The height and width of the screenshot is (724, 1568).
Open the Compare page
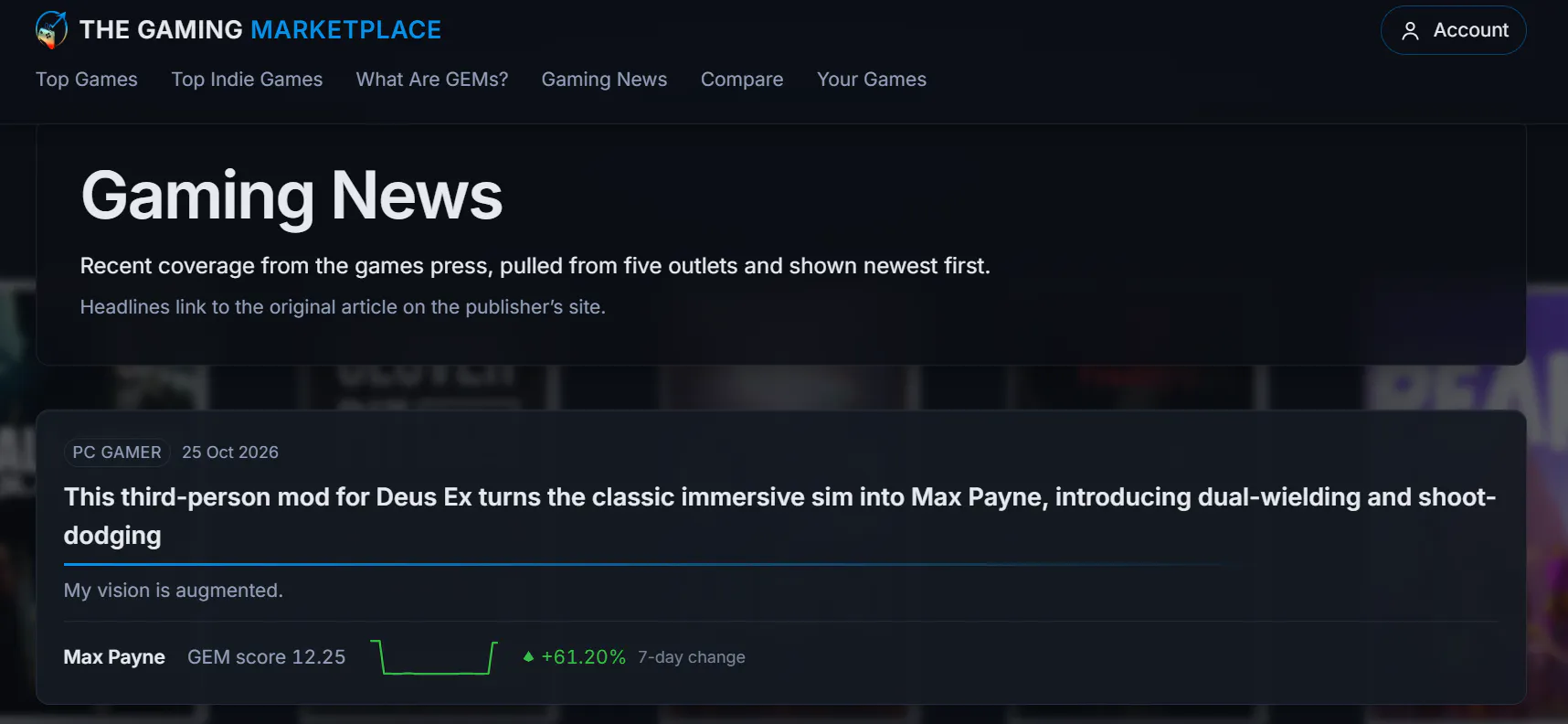[742, 80]
